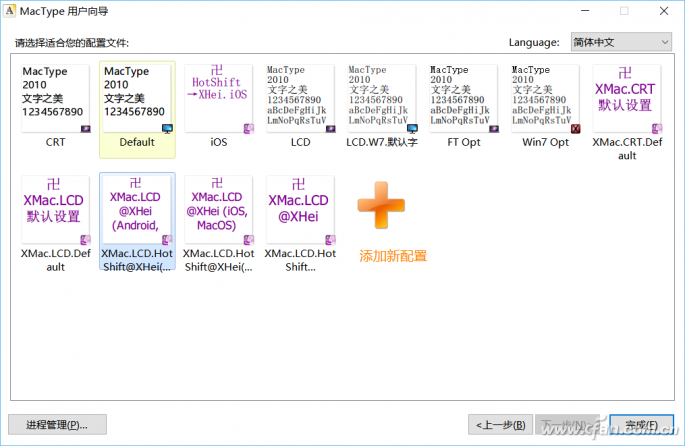
Task: Click the badge icon on FT Opt profile
Action: (x=494, y=129)
